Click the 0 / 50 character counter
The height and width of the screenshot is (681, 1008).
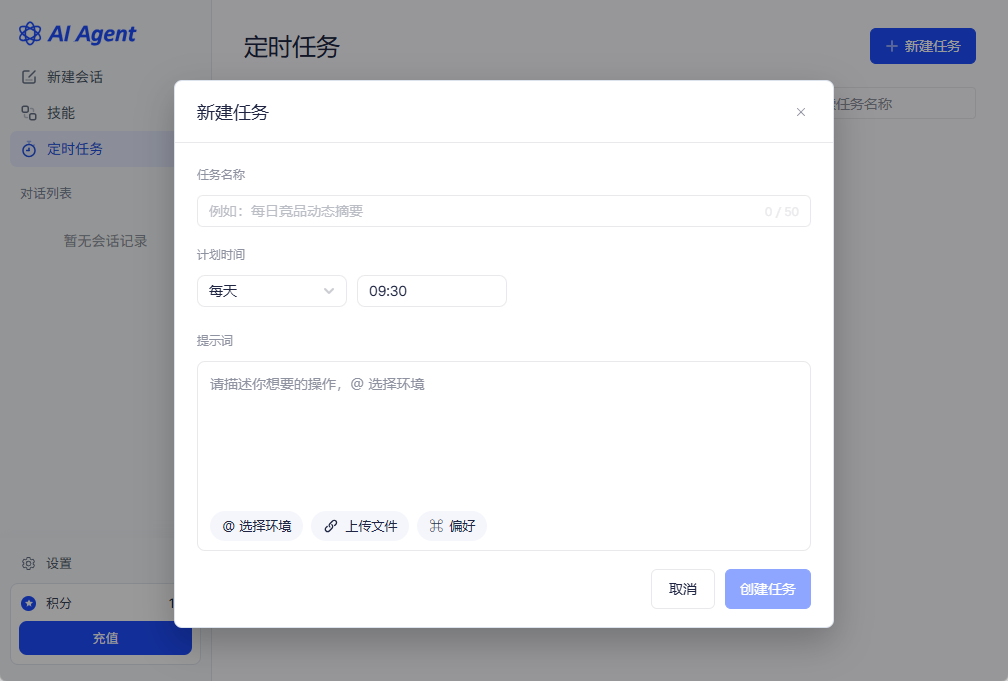782,212
